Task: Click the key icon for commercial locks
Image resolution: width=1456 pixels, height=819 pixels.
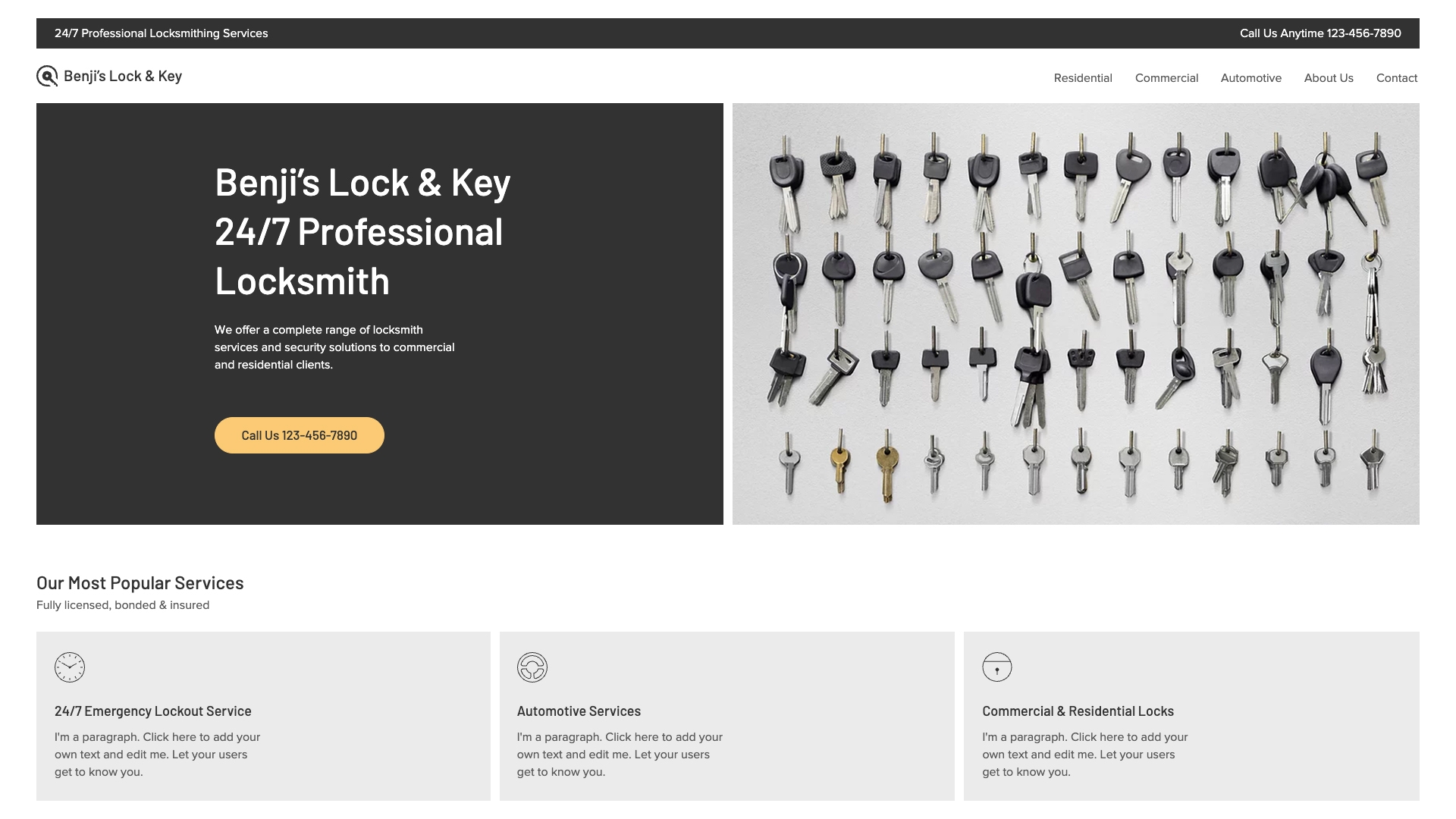Action: point(996,666)
